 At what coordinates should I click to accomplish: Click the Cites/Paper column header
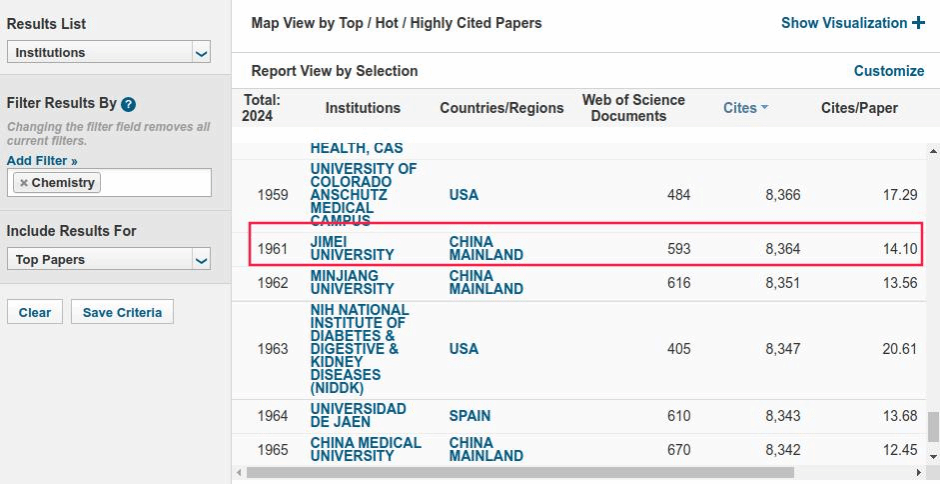(x=859, y=108)
